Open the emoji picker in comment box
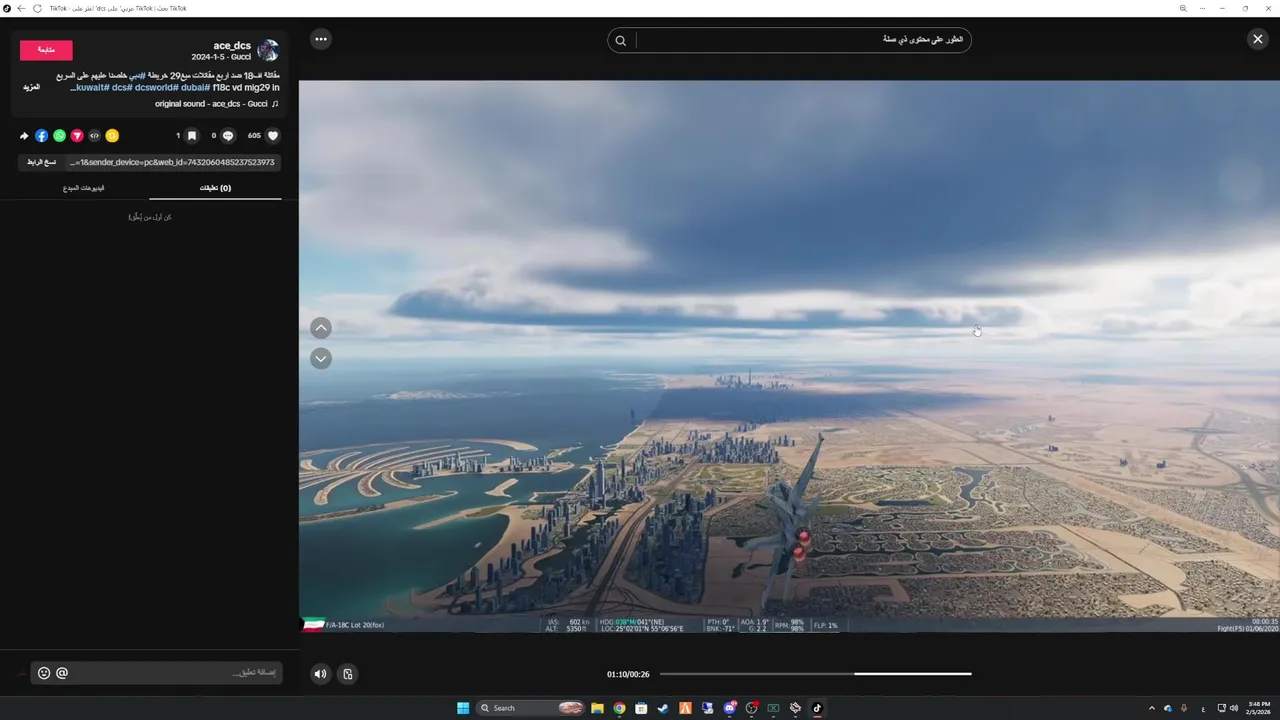This screenshot has height=720, width=1280. tap(44, 673)
